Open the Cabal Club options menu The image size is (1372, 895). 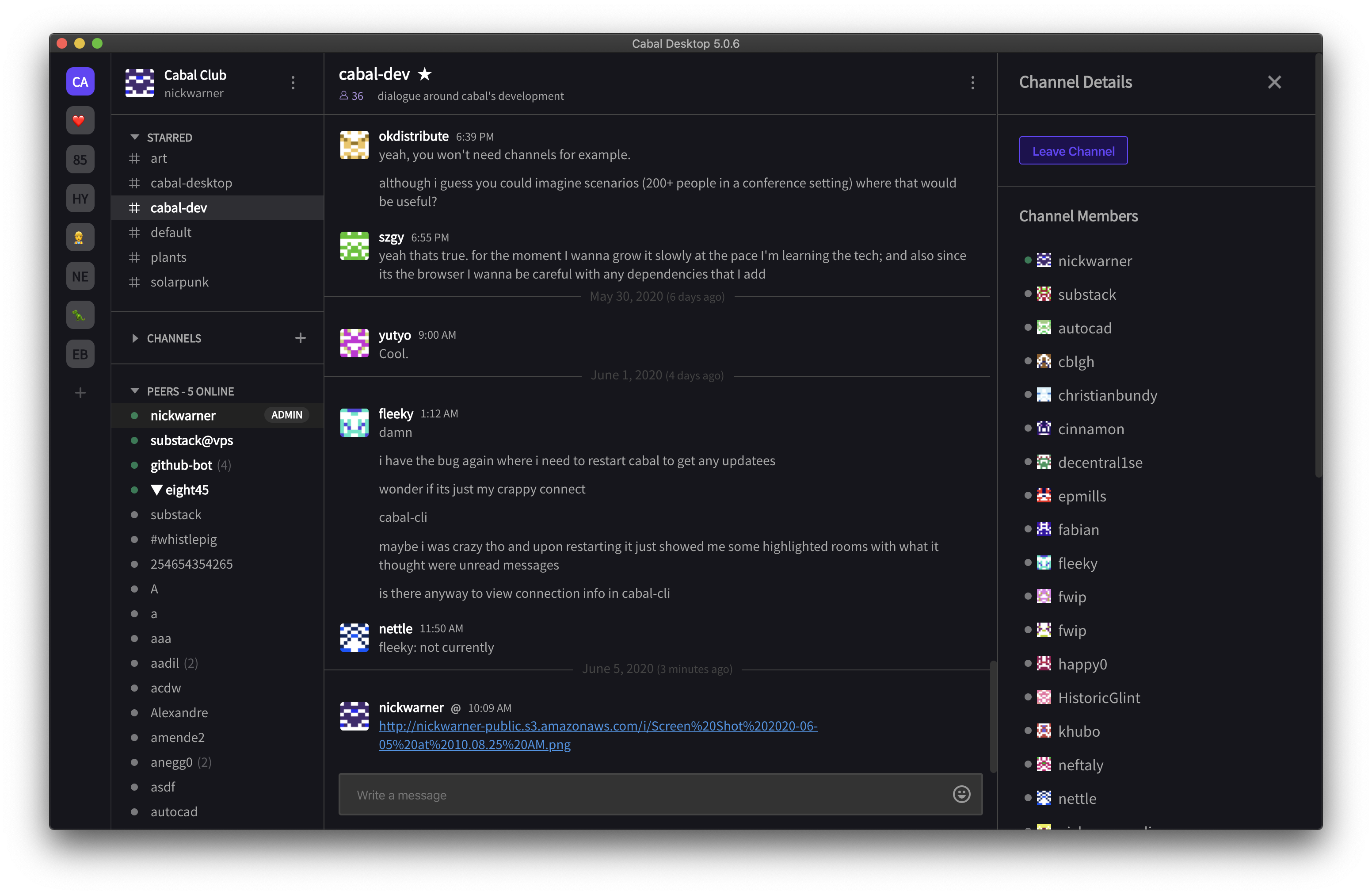[293, 83]
